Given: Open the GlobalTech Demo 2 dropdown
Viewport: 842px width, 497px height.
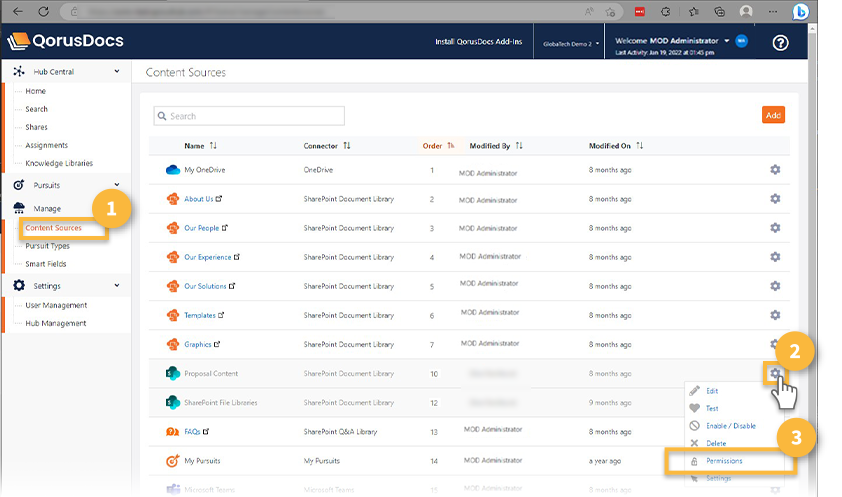Looking at the screenshot, I should click(571, 44).
